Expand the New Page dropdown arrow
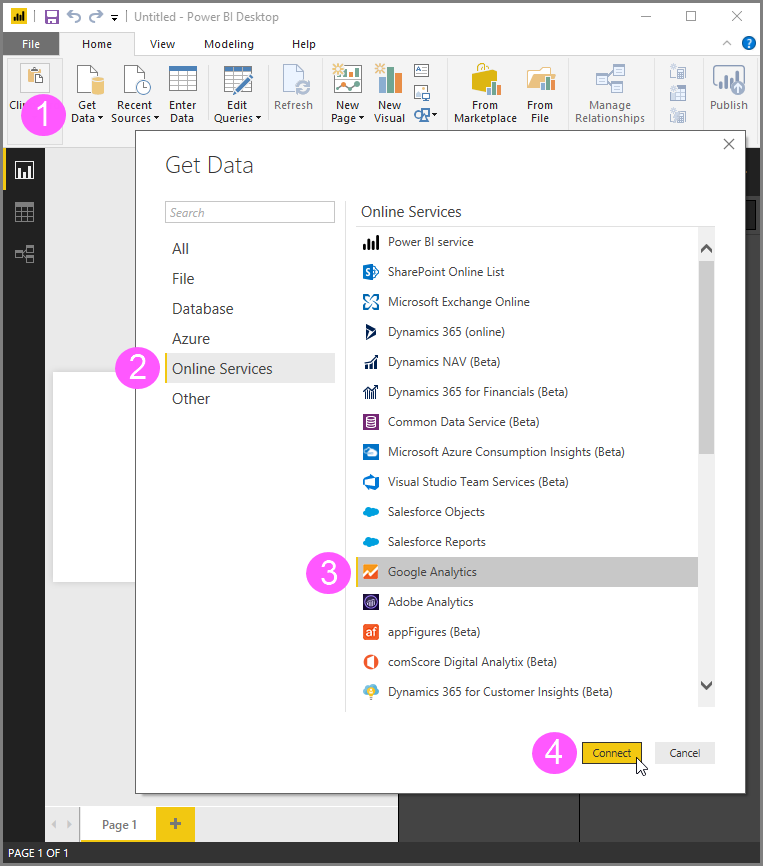 pyautogui.click(x=361, y=118)
